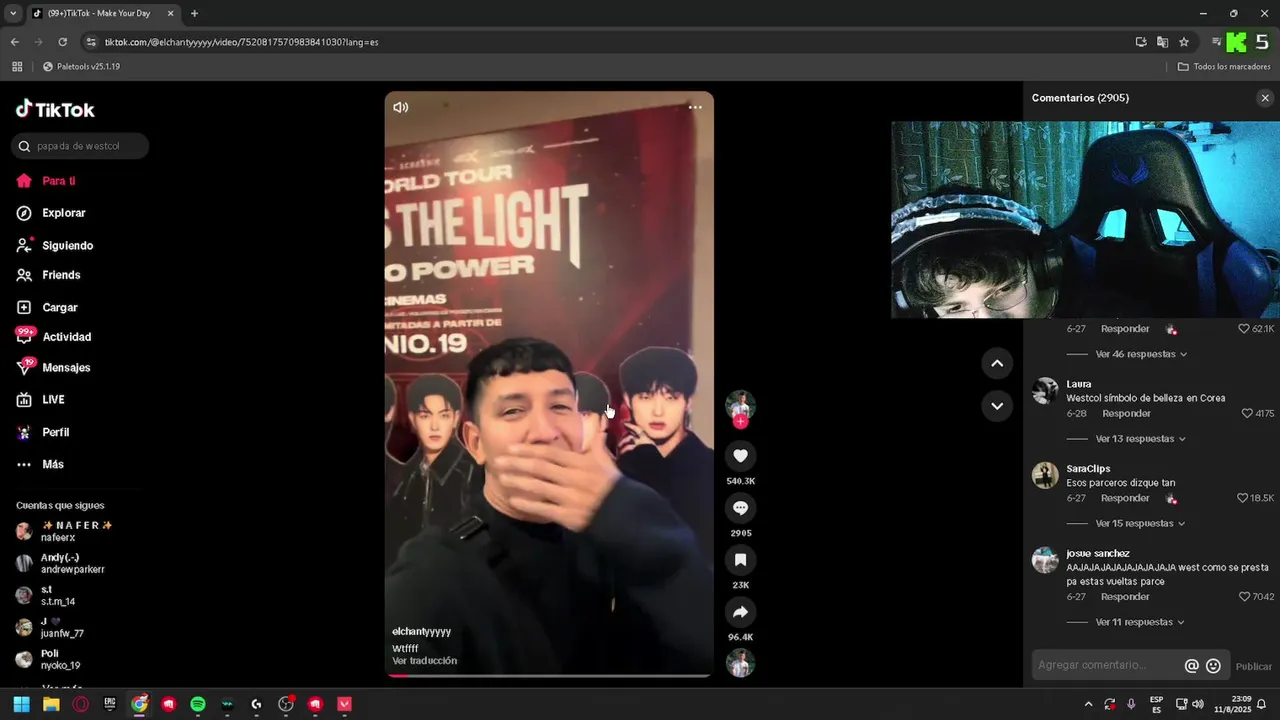This screenshot has width=1280, height=720.
Task: Open followed account andrewparkerr
Action: click(61, 563)
